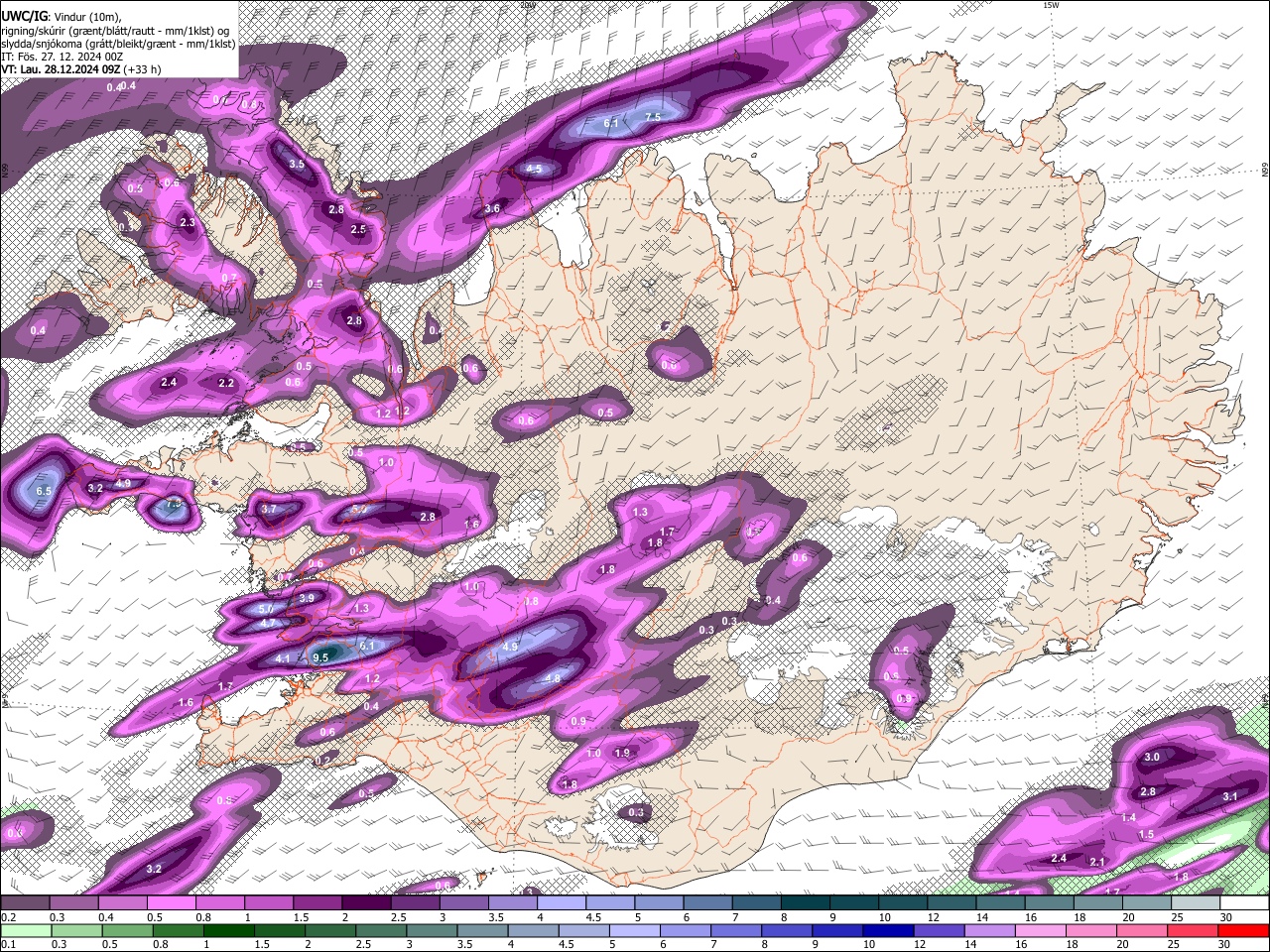Select upper legend dark teal swatch labeled 9
Screen dimensions: 1270x952
[854, 903]
